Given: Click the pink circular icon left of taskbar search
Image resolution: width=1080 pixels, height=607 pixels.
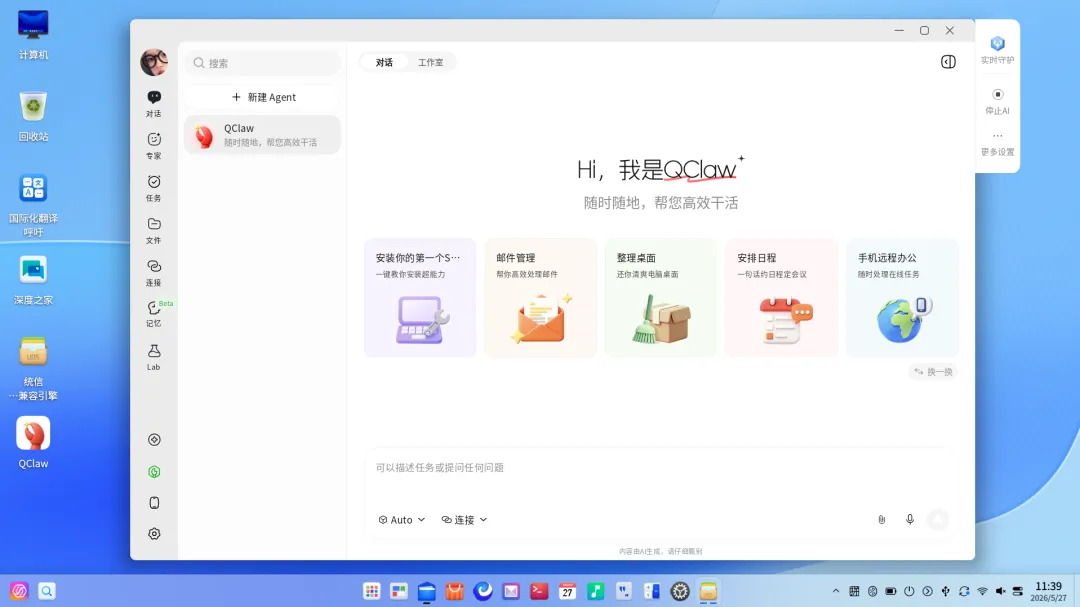Looking at the screenshot, I should [x=19, y=591].
